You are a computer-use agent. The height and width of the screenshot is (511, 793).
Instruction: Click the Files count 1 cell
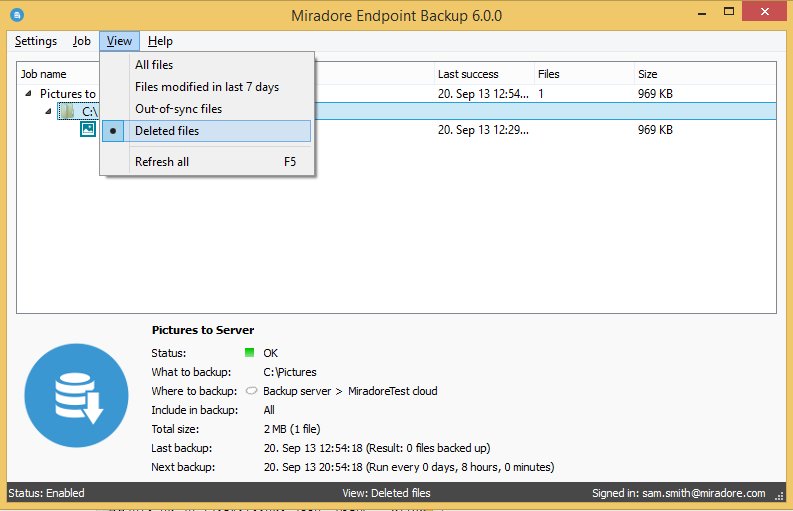(x=541, y=94)
